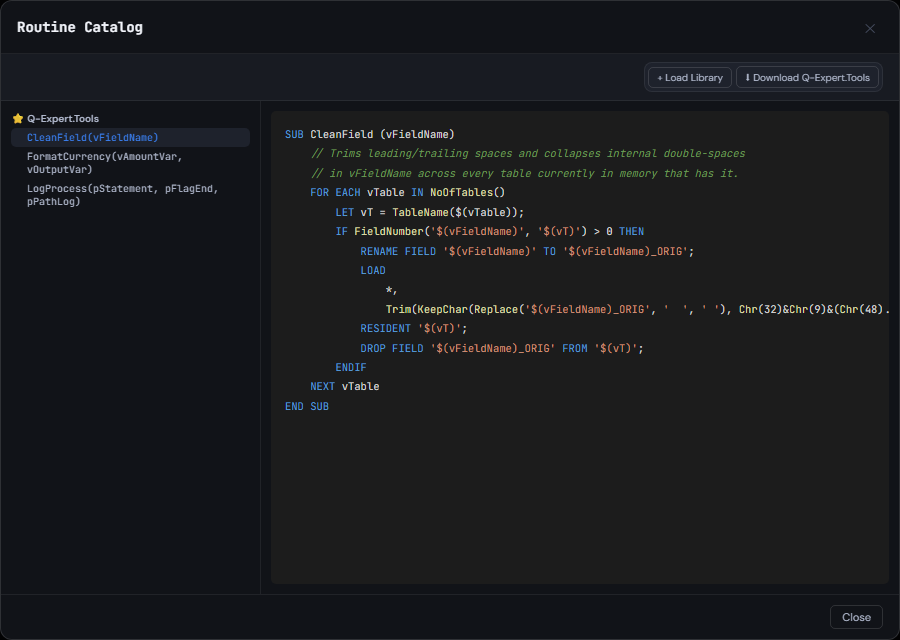The image size is (900, 640).
Task: Close the Routine Catalog with the X icon
Action: click(870, 28)
